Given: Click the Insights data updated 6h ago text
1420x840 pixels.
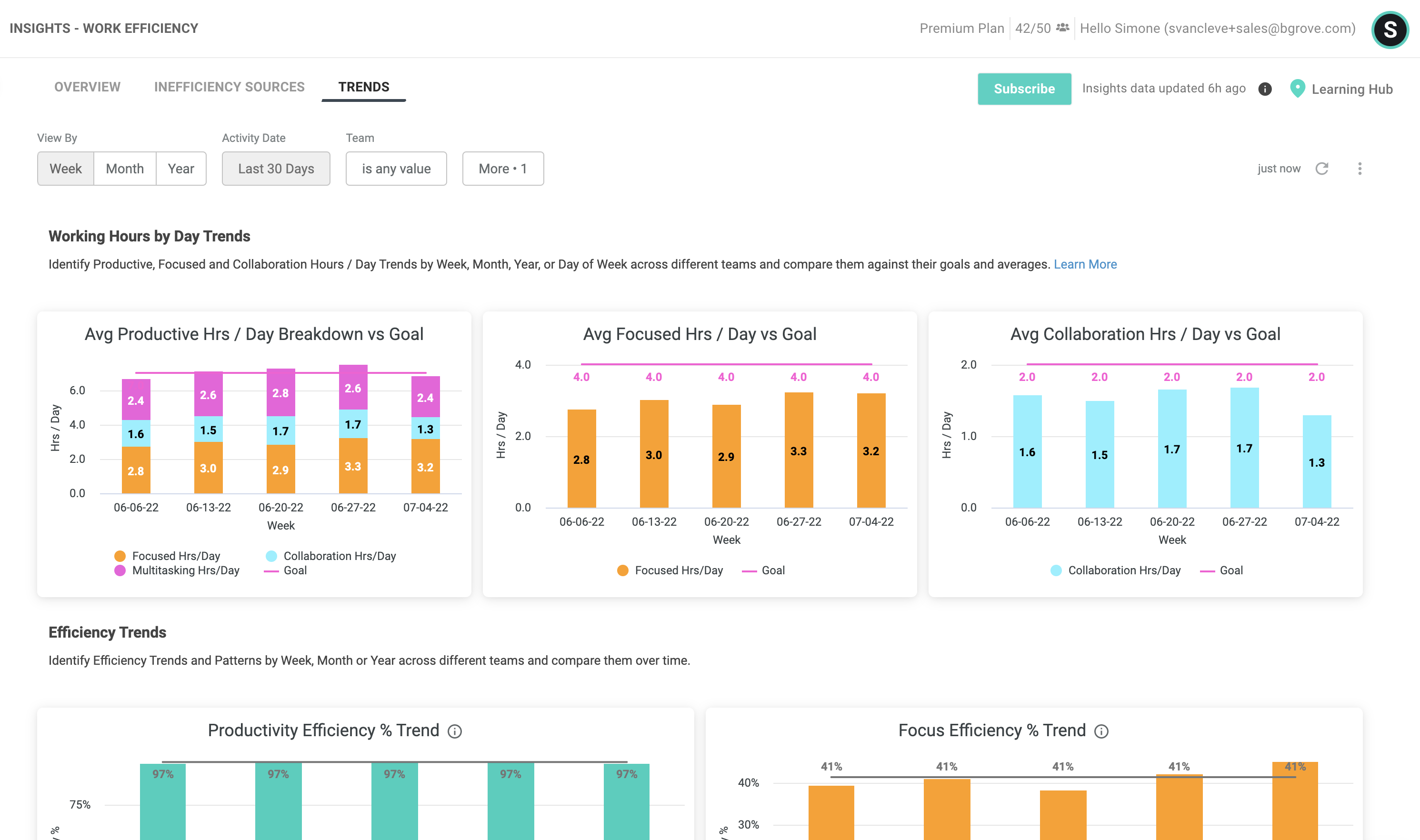Looking at the screenshot, I should point(1164,88).
